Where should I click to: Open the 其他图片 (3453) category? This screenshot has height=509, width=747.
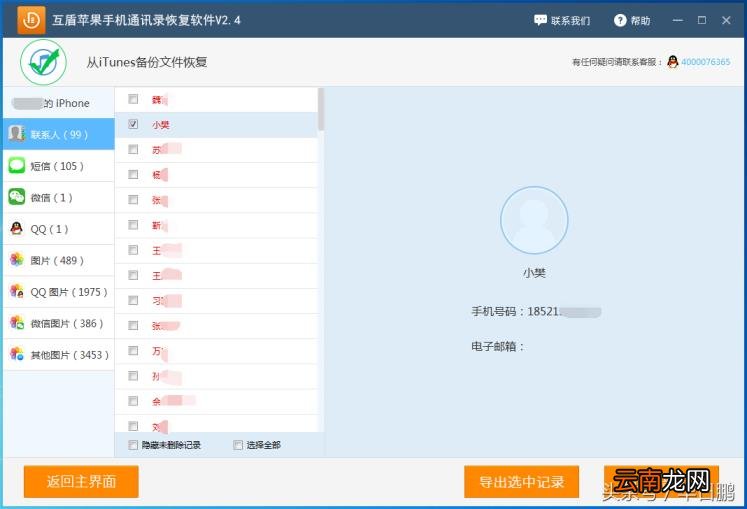pos(59,355)
